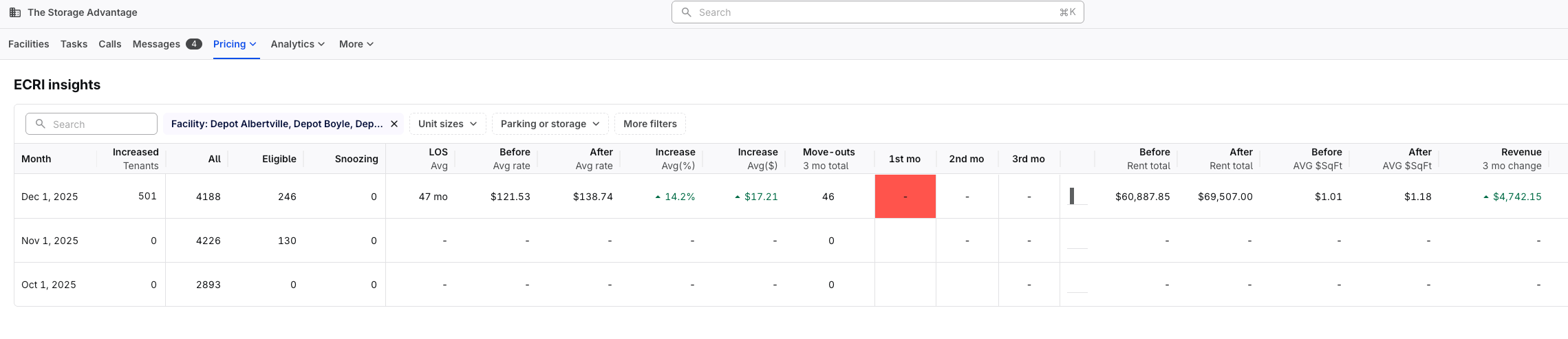Viewport: 1568px width, 339px height.
Task: Click the Messages unread count badge
Action: [x=194, y=44]
